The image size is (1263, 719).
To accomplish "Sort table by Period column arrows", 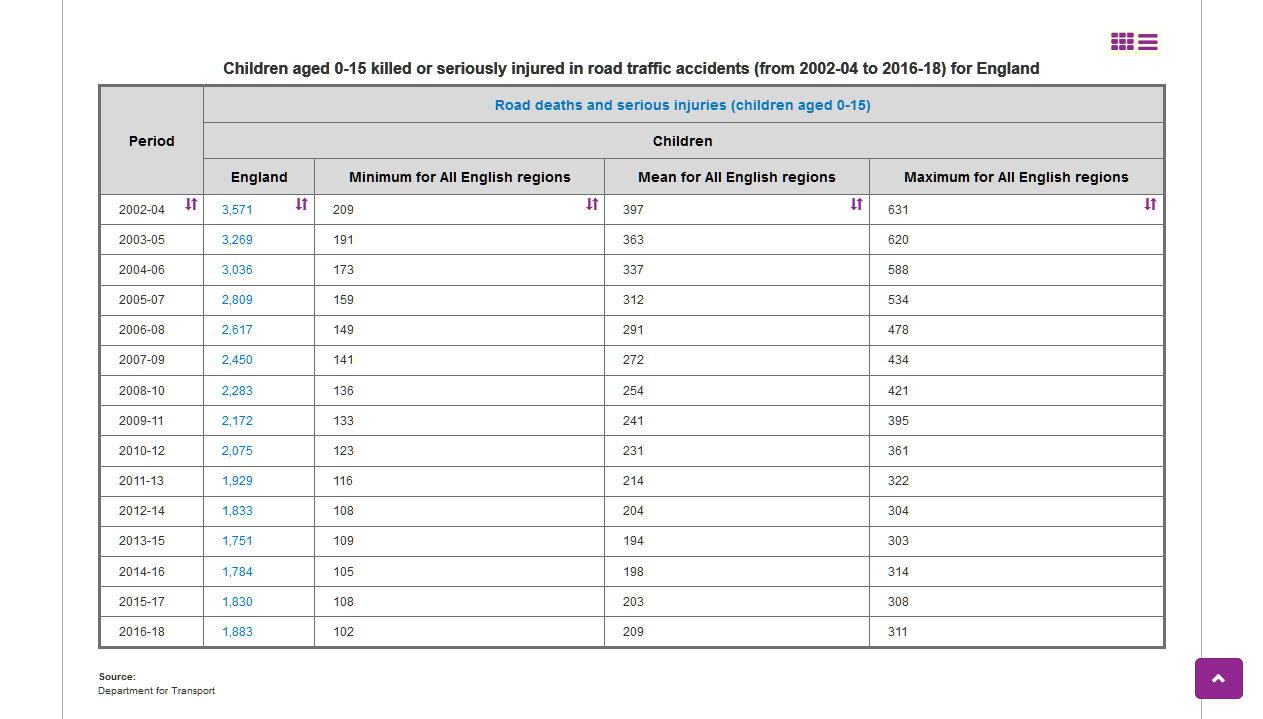I will 191,204.
